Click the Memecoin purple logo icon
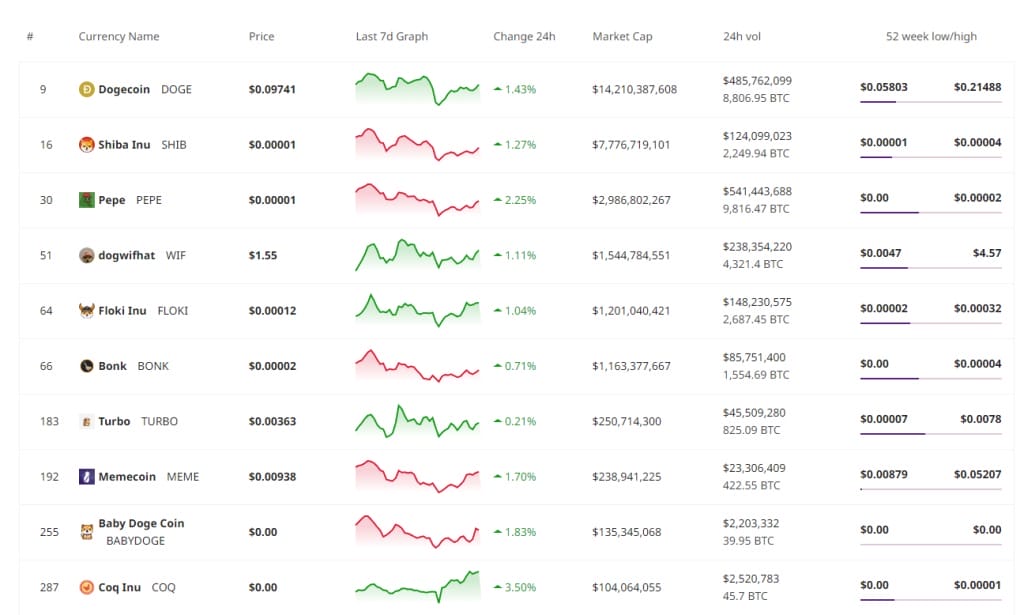The height and width of the screenshot is (615, 1024). (x=87, y=477)
